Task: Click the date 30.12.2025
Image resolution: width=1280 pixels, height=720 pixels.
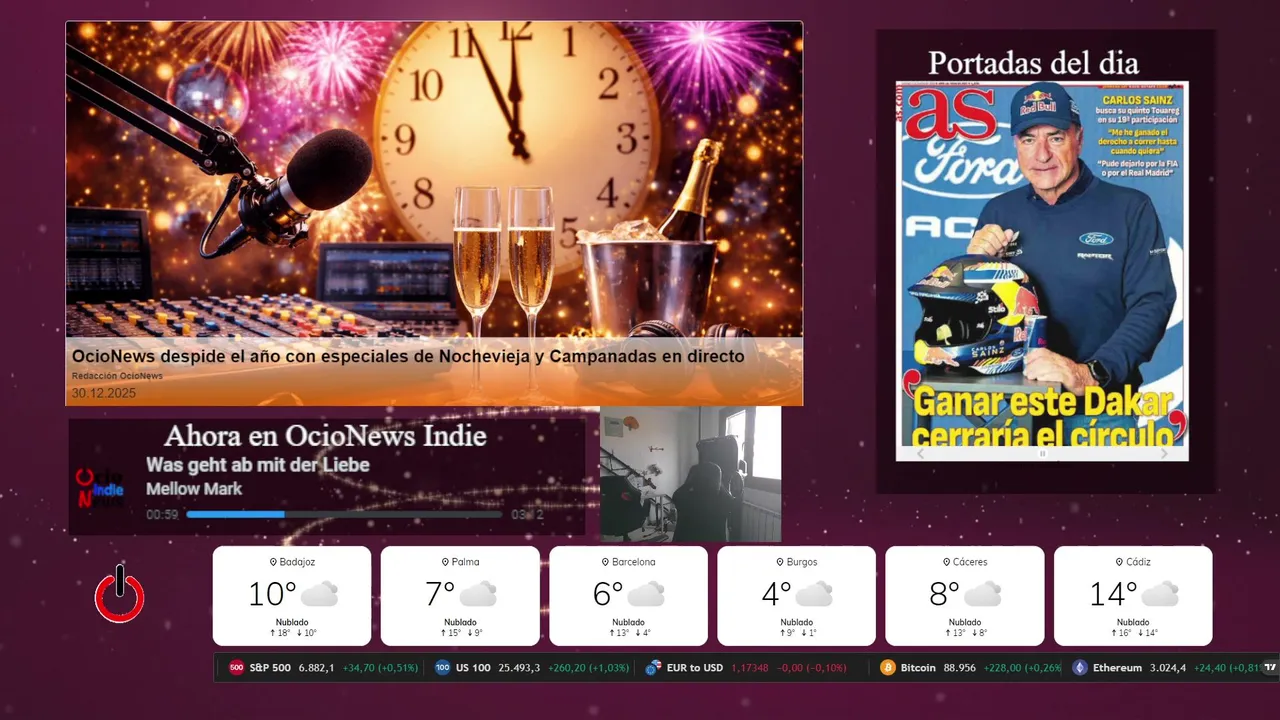Action: click(103, 393)
